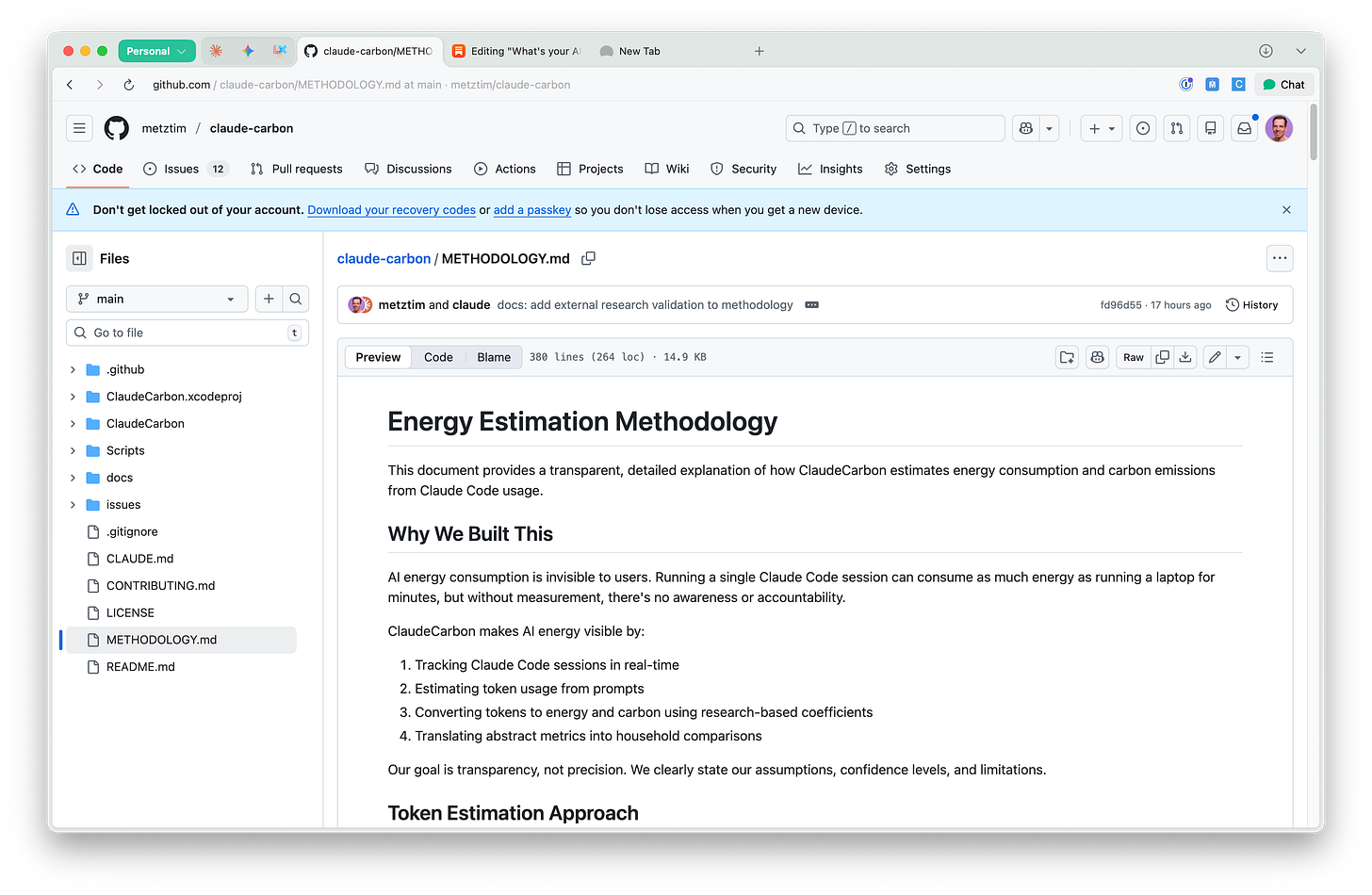Open the main branch dropdown

156,299
